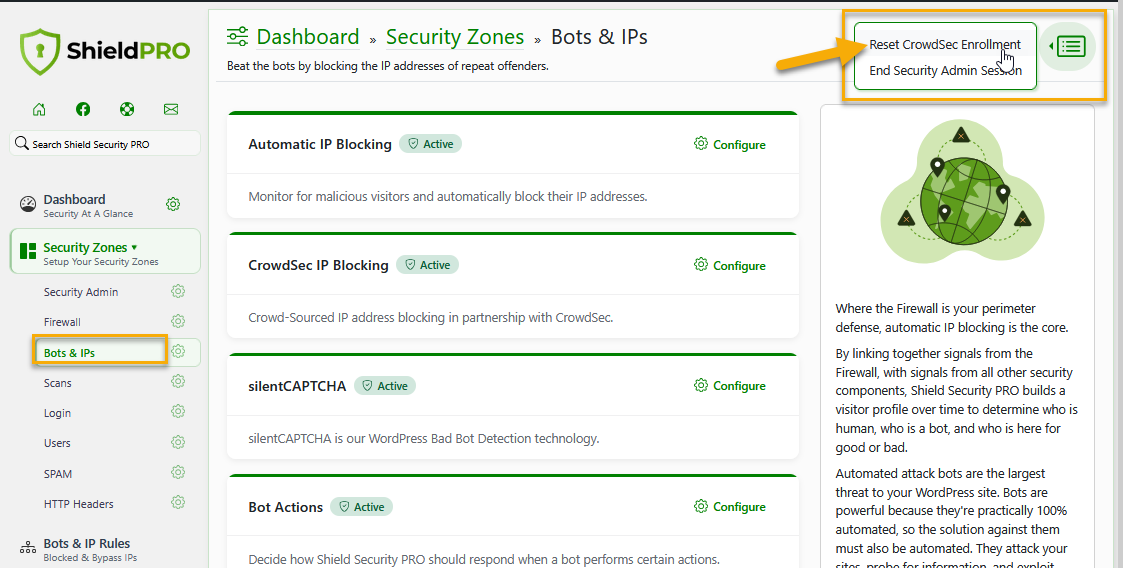1123x568 pixels.
Task: Open the help lifebuoy icon
Action: 127,109
